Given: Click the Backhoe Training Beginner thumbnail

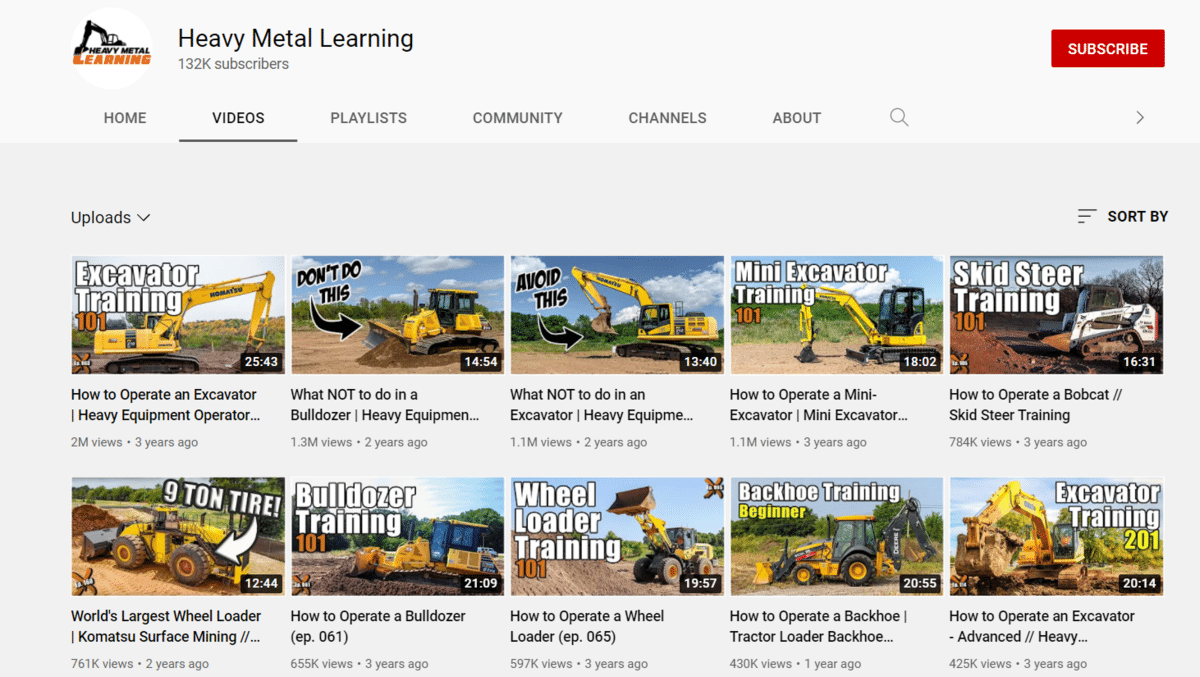Looking at the screenshot, I should click(x=836, y=537).
